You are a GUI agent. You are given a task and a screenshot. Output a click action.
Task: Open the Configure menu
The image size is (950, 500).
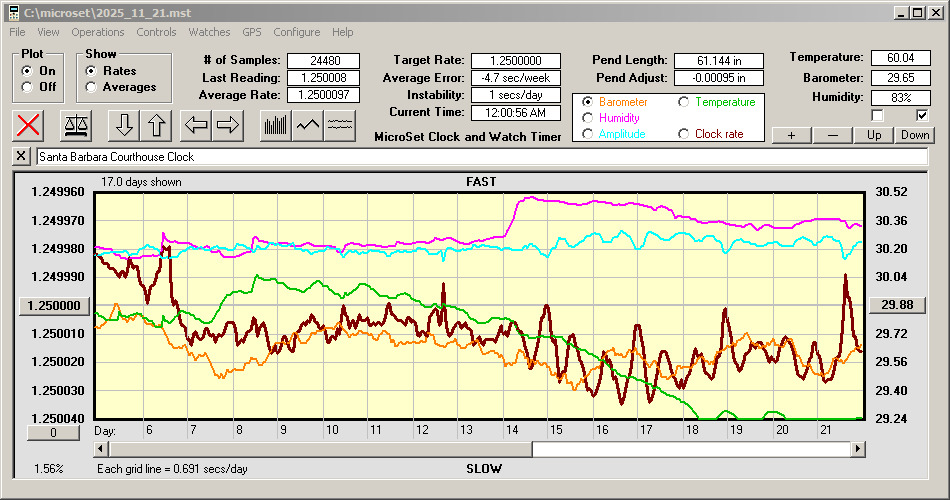[297, 32]
